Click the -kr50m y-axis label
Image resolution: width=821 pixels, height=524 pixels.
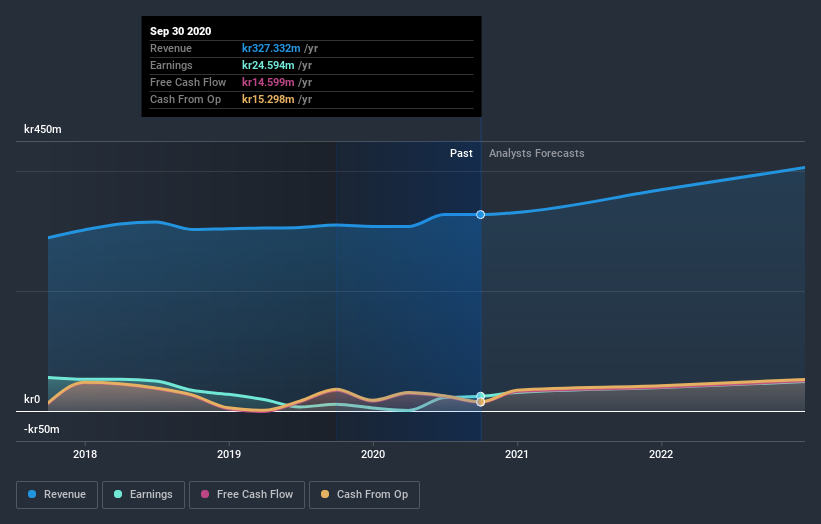tap(41, 429)
